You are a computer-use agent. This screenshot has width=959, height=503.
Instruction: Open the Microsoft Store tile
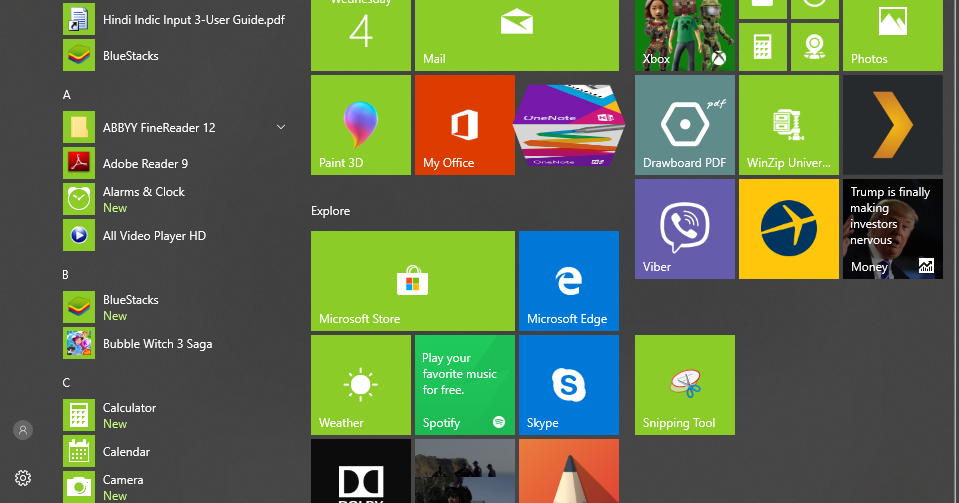(x=413, y=281)
